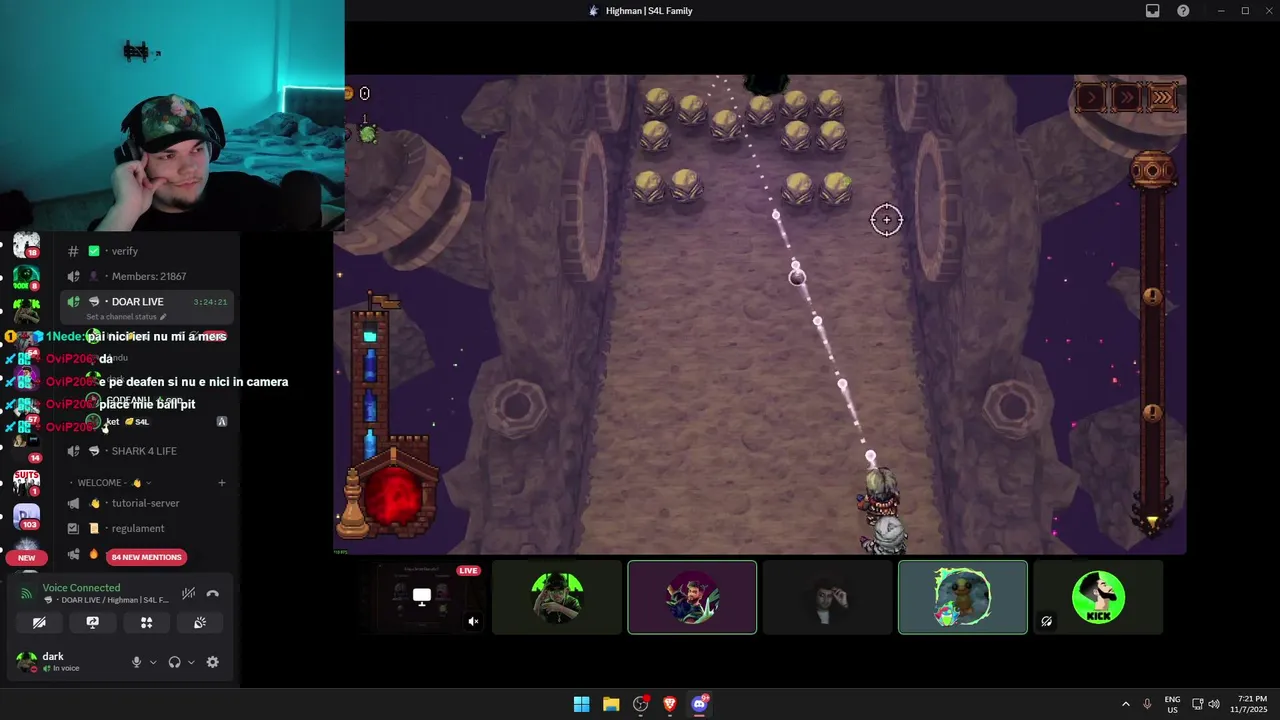Image resolution: width=1280 pixels, height=720 pixels.
Task: Expand microphone input options arrow
Action: (x=153, y=662)
